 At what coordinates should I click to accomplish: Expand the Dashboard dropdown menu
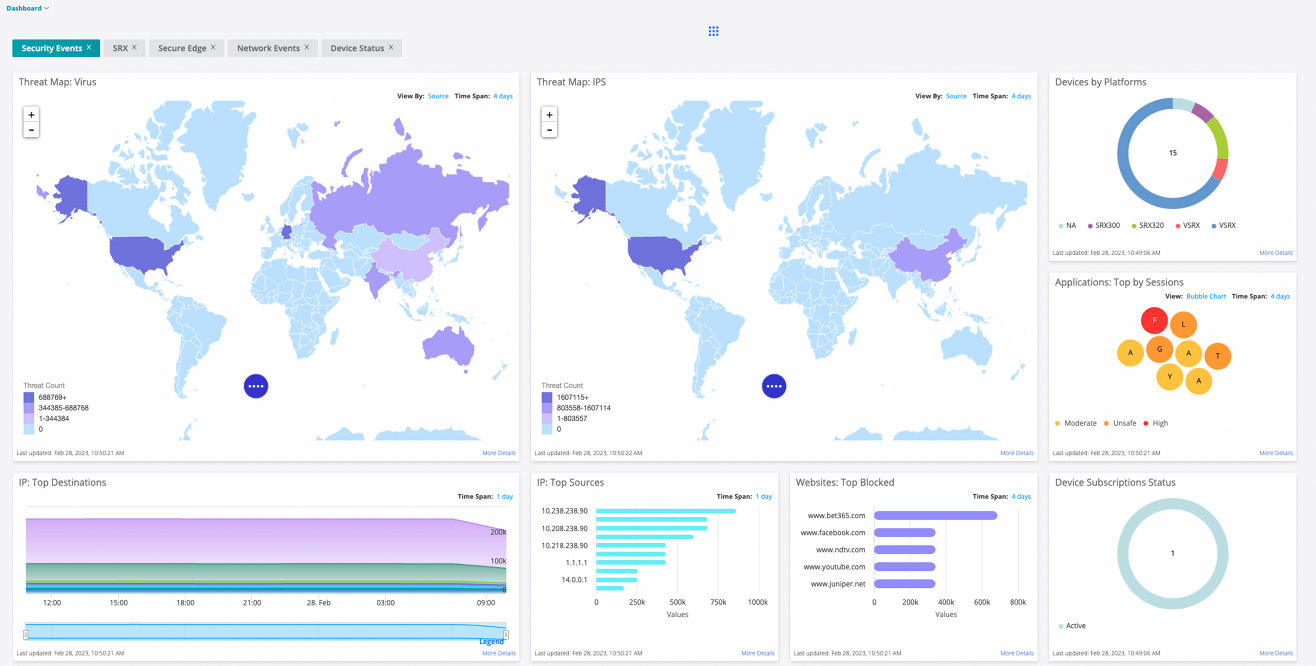click(27, 8)
